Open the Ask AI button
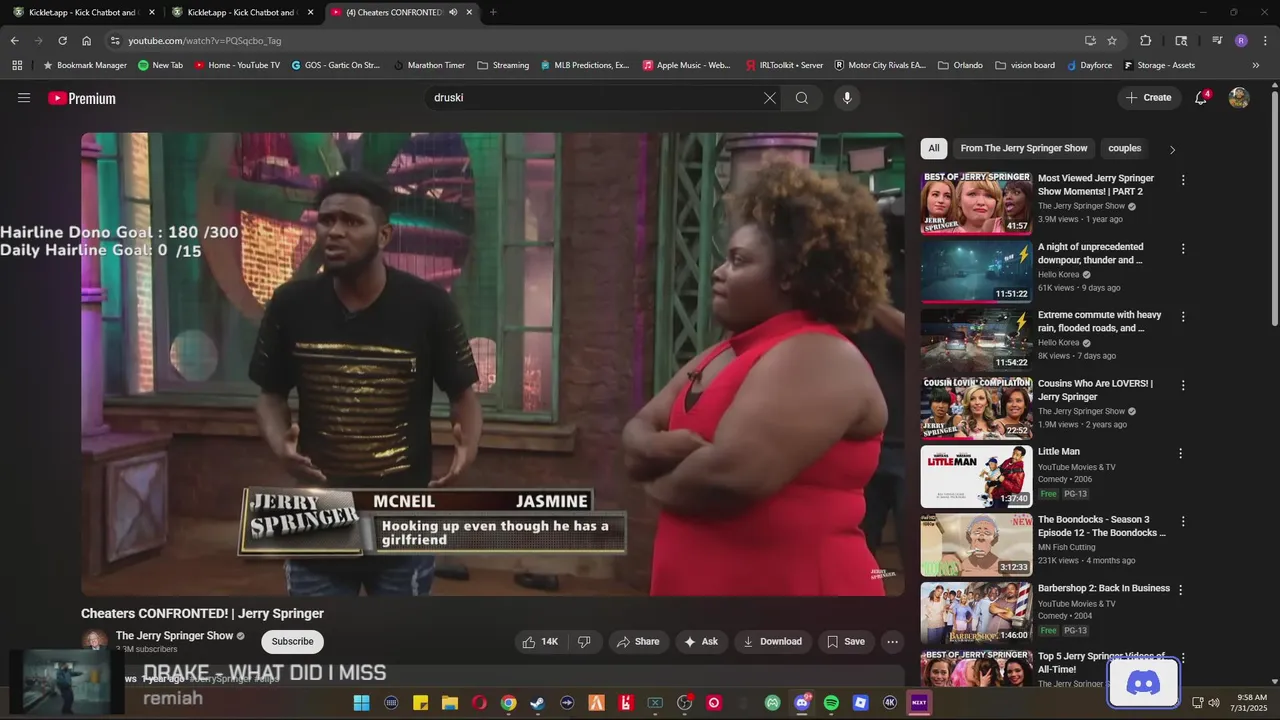Screen dimensions: 1280x720 pyautogui.click(x=700, y=642)
